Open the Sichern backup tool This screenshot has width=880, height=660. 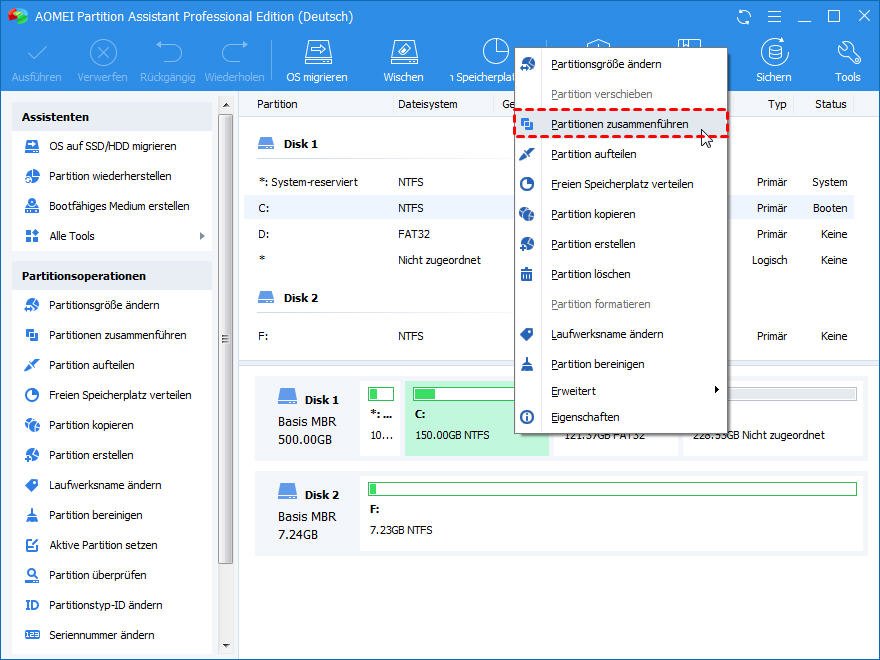(774, 61)
